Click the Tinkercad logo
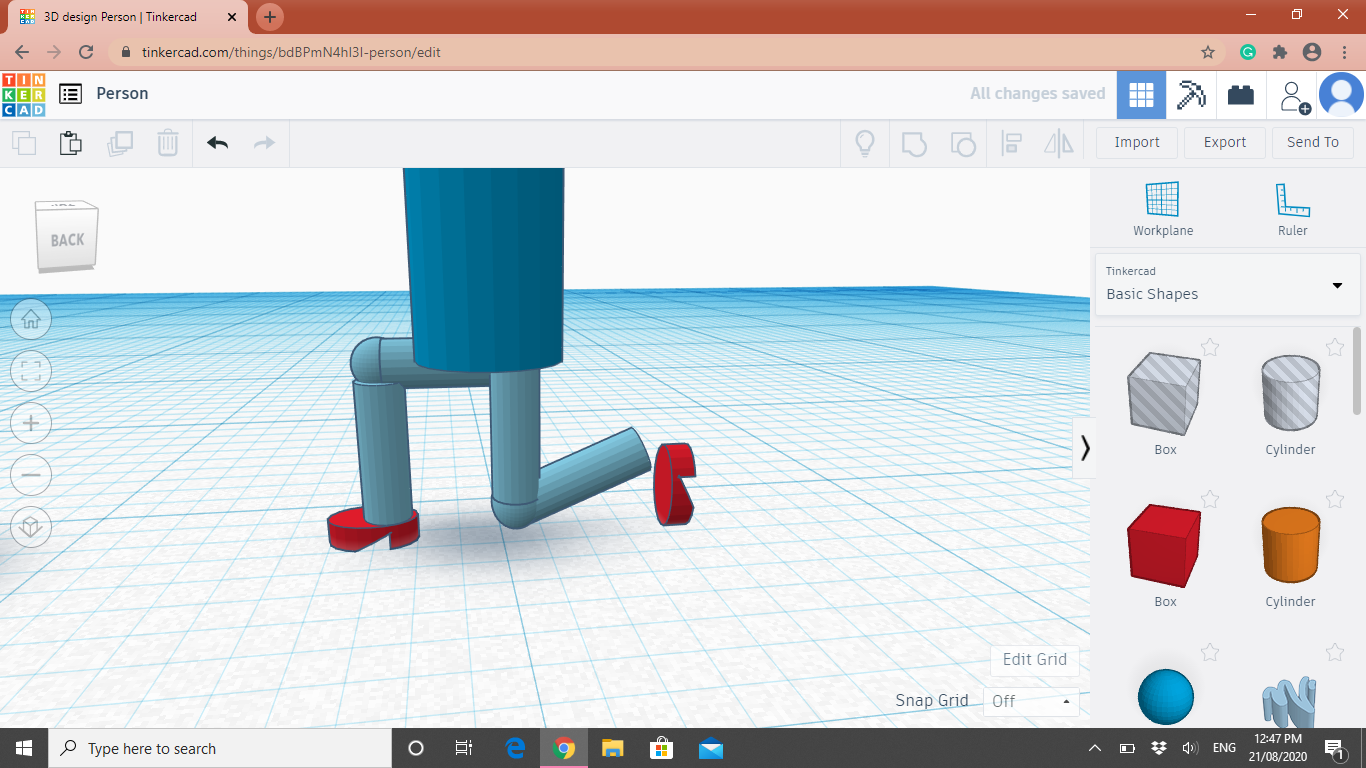Screen dimensions: 1366x768 point(23,94)
